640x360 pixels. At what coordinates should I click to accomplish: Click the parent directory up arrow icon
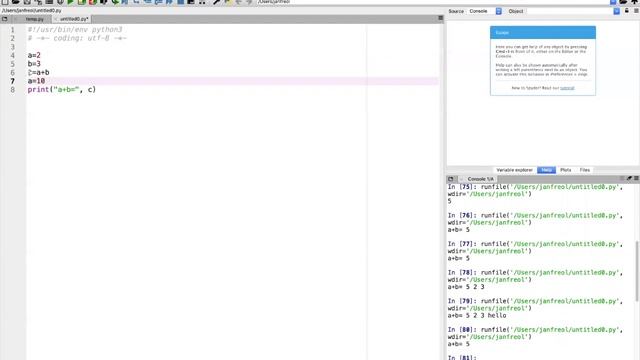[635, 2]
